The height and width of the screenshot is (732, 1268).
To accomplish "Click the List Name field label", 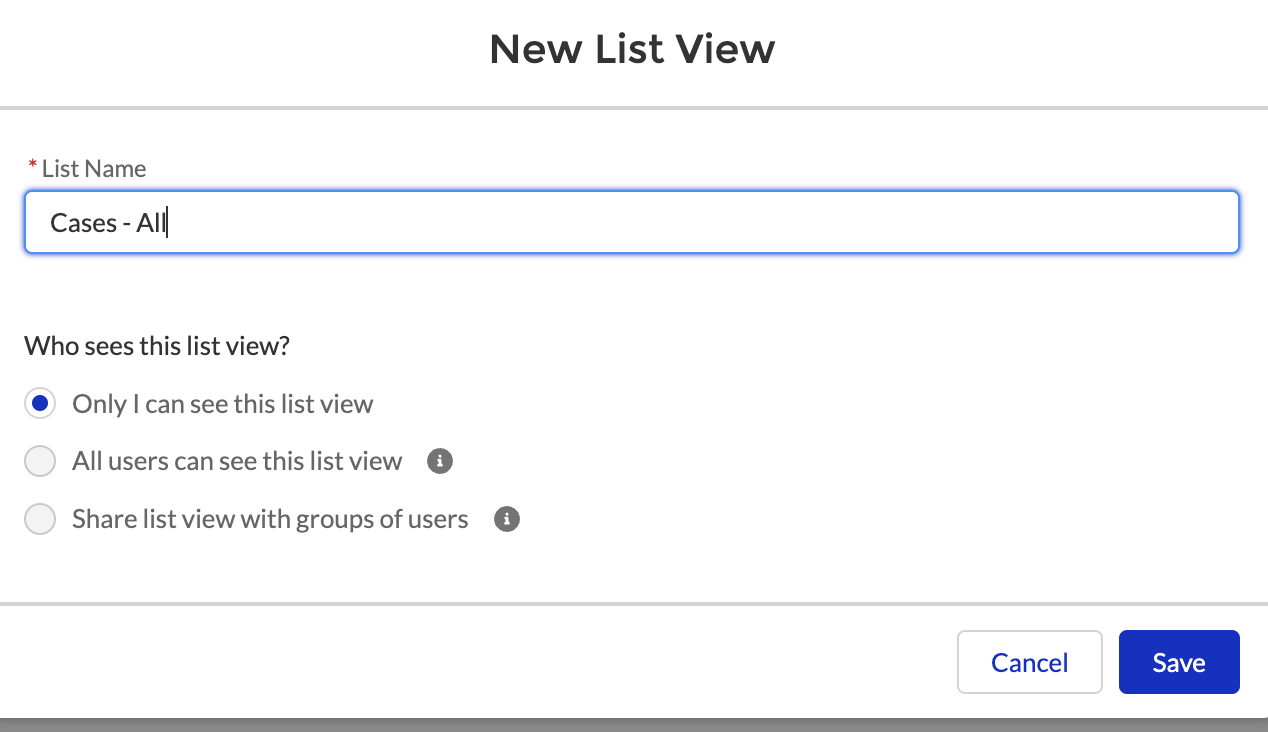I will [x=94, y=168].
